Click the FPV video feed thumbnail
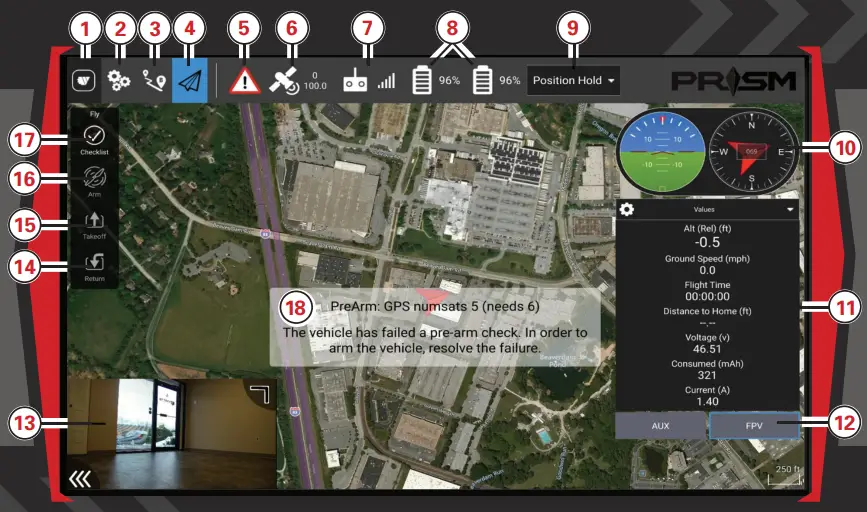The image size is (867, 512). tap(171, 433)
